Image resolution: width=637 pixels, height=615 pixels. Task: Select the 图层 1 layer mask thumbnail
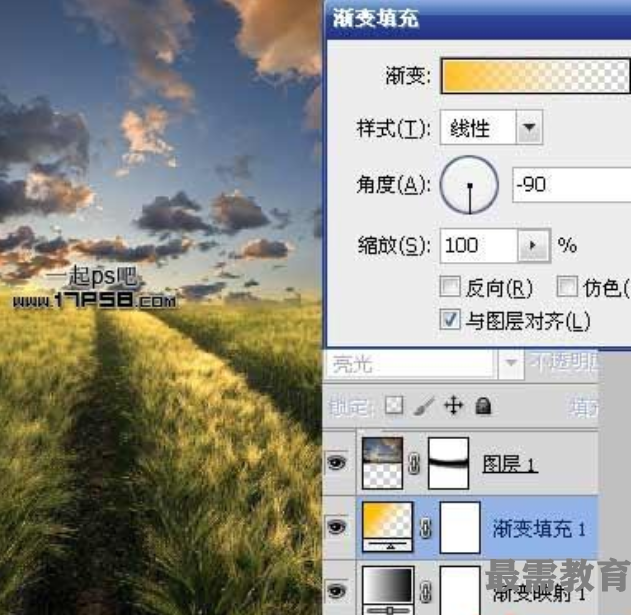point(448,463)
